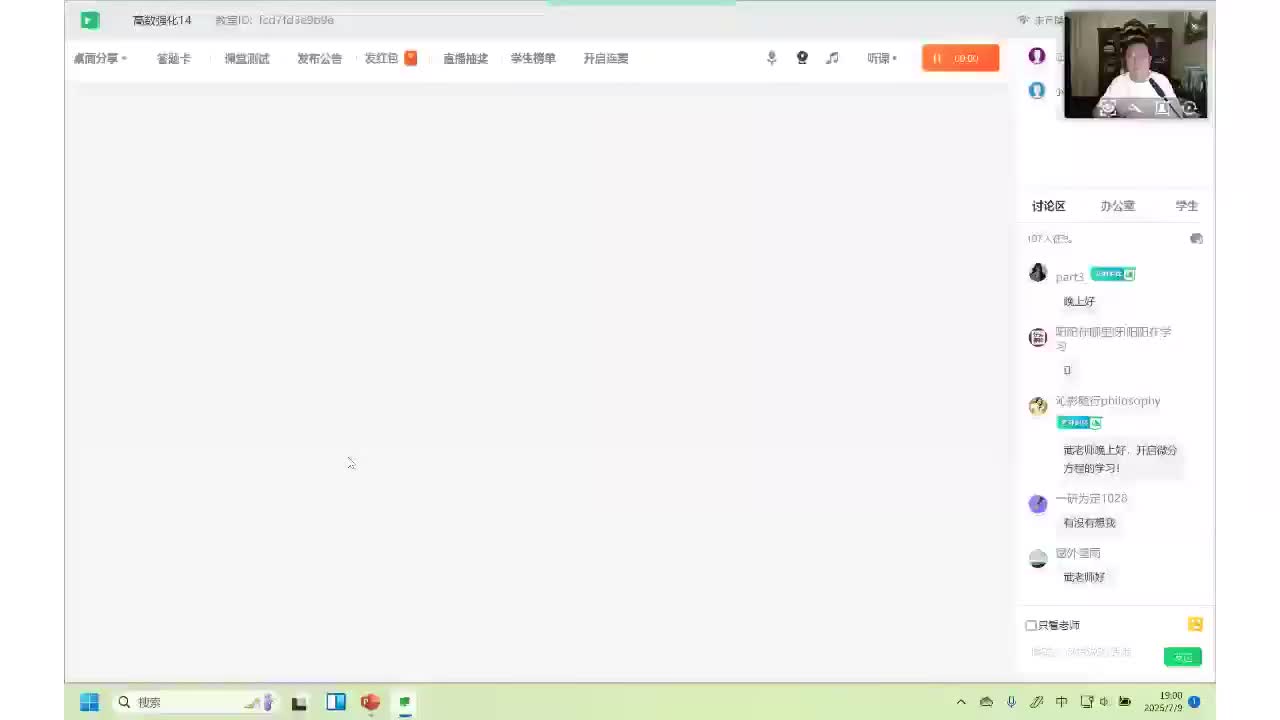Click the 中 input method indicator
The width and height of the screenshot is (1280, 720).
[1061, 702]
